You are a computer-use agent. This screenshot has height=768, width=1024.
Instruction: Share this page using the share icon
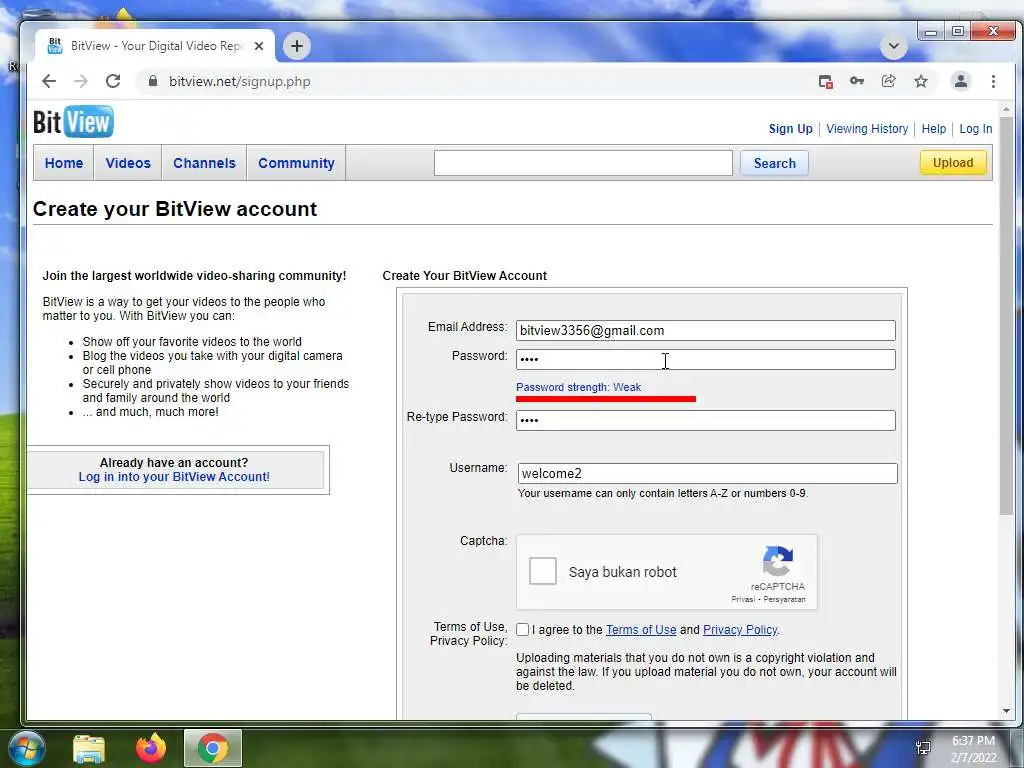coord(889,81)
